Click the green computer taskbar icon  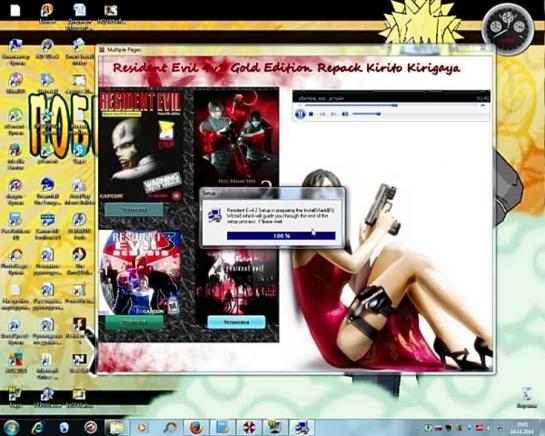[x=275, y=428]
